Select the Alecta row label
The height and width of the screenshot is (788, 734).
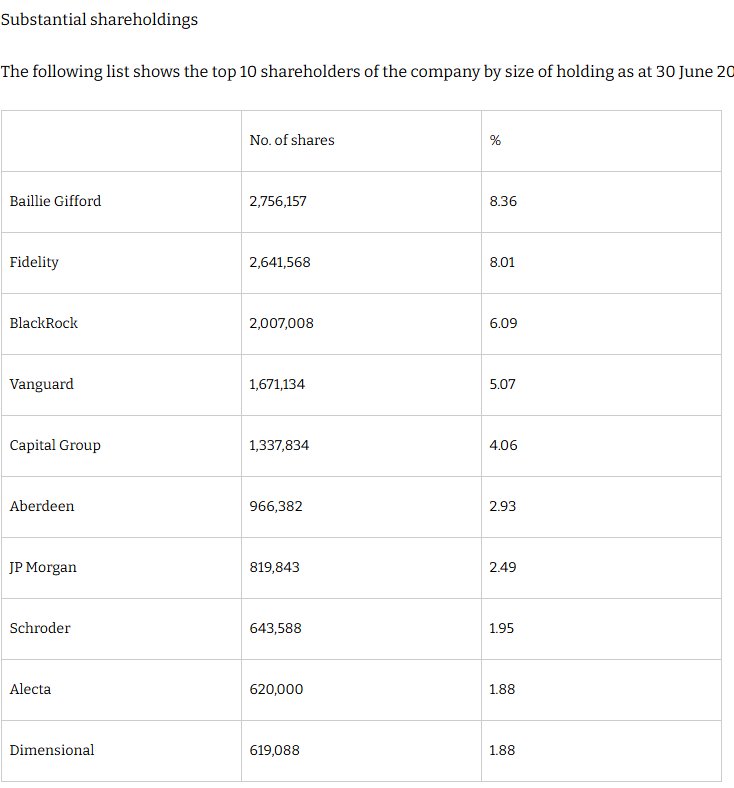(x=30, y=690)
